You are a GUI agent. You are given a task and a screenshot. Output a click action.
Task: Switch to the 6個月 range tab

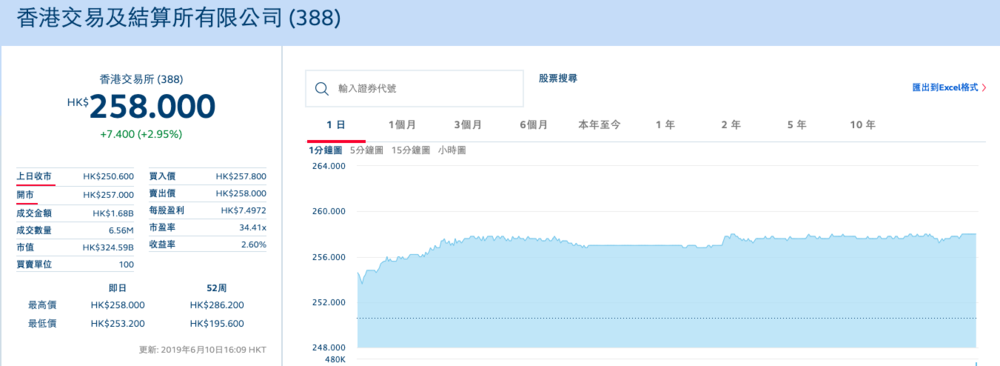coord(534,125)
